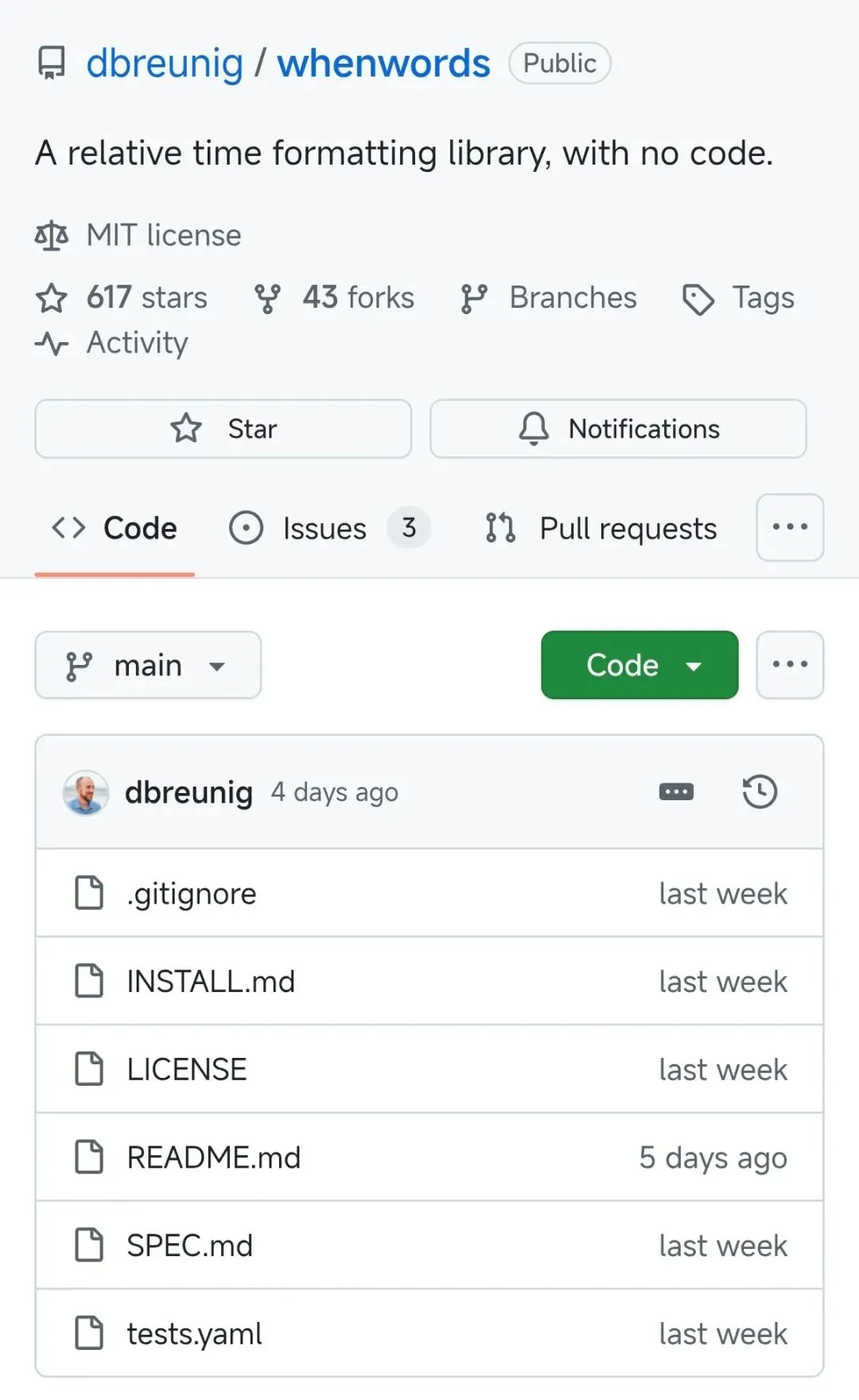Switch to the Issues tab
This screenshot has height=1400, width=859.
click(325, 528)
